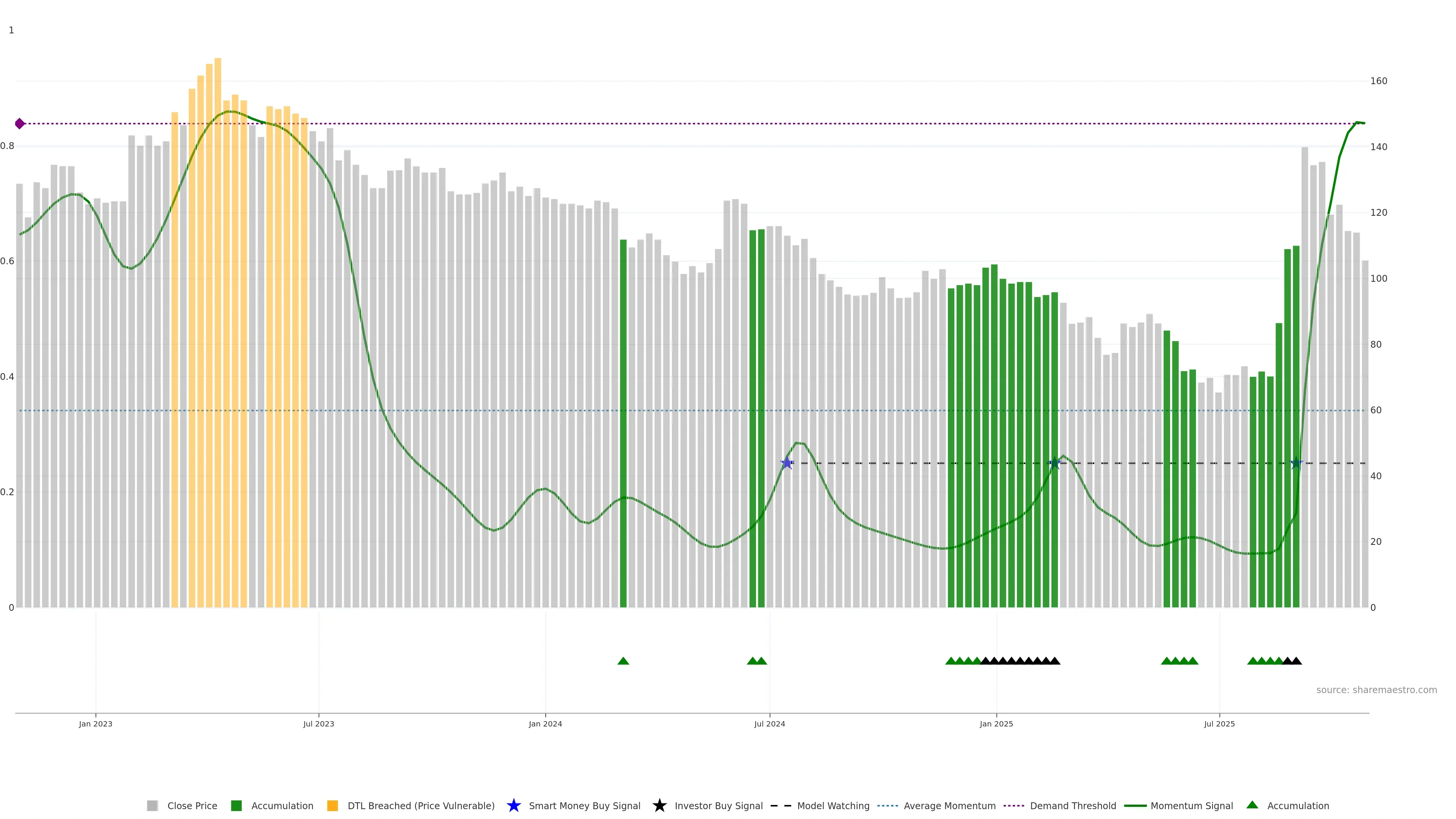Click the purple diamond on Demand Threshold line
1456x819 pixels.
(20, 123)
